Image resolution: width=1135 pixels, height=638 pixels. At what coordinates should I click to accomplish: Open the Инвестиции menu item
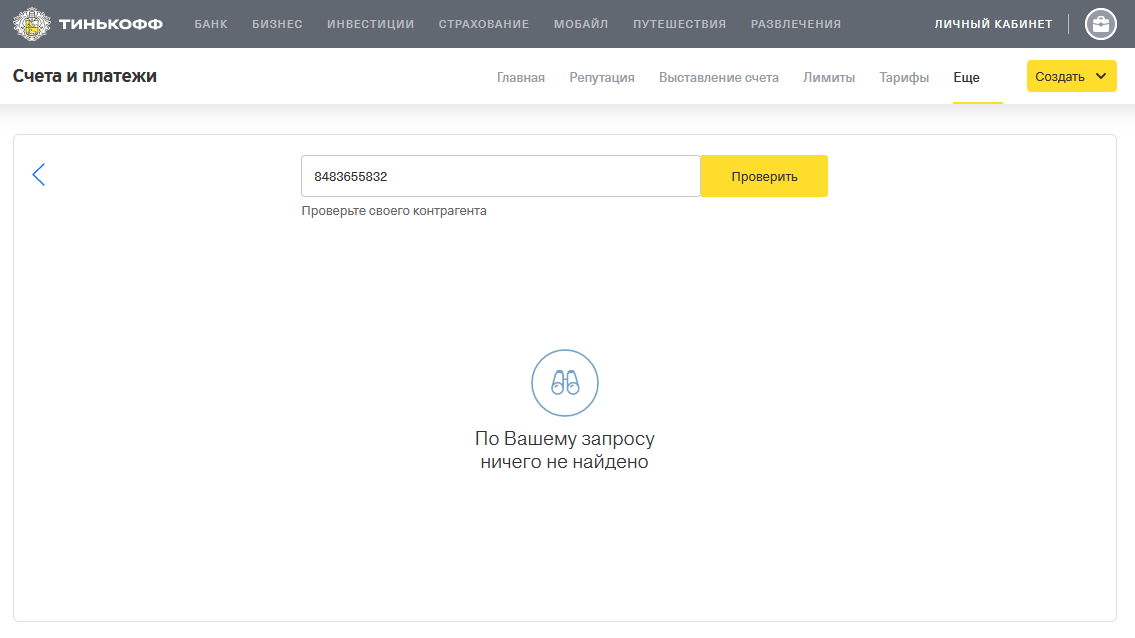[370, 24]
